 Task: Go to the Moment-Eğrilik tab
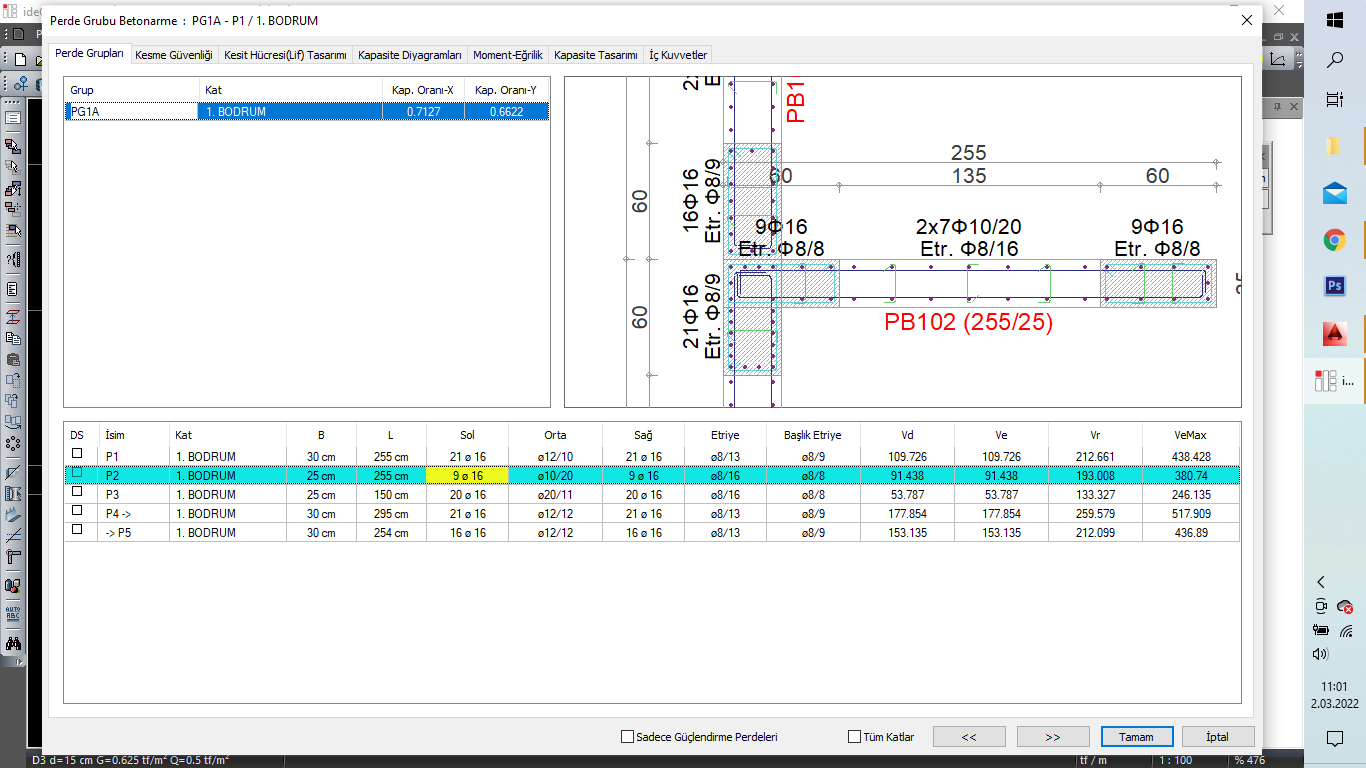click(508, 55)
